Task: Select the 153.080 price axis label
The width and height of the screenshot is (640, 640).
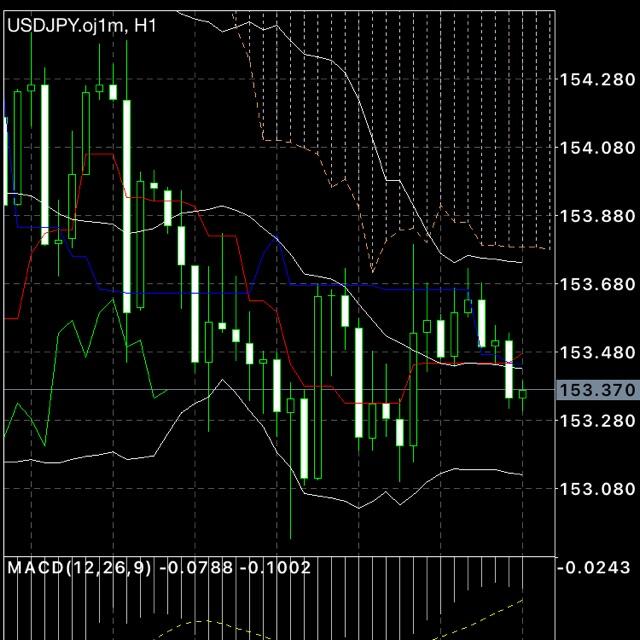Action: pyautogui.click(x=597, y=489)
